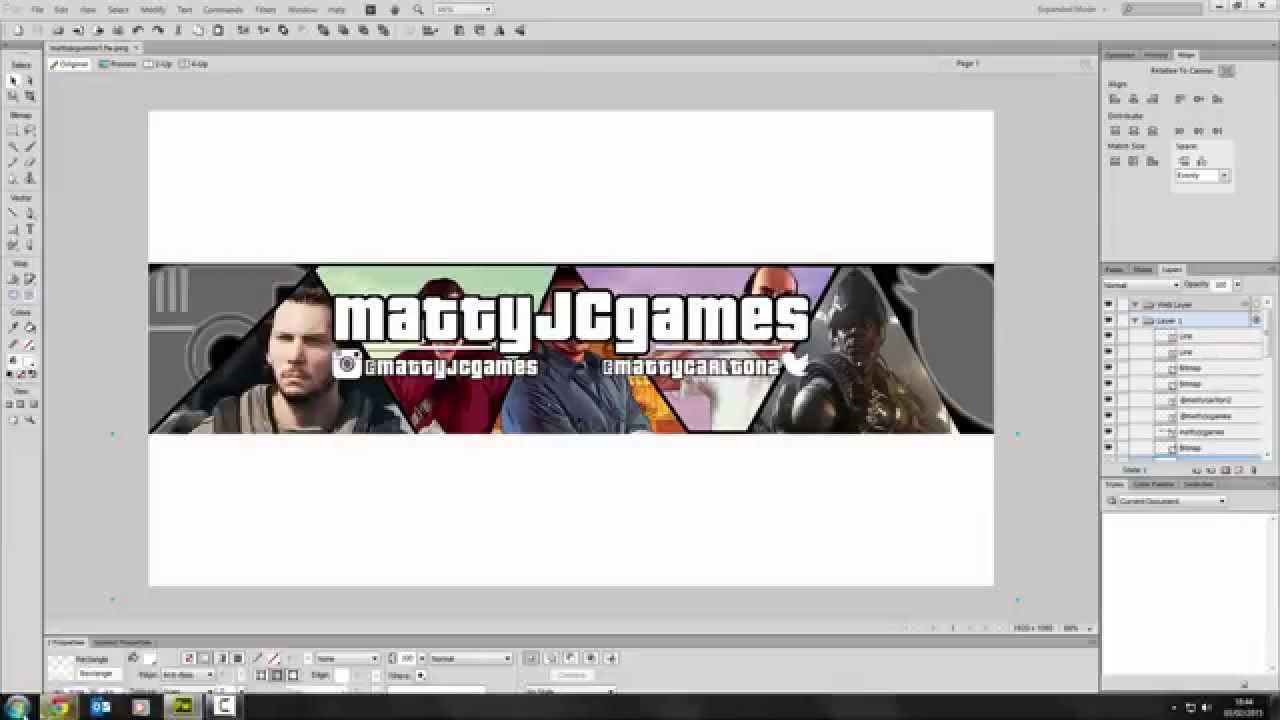Viewport: 1280px width, 720px height.
Task: Click the fill color swatch in Properties
Action: pyautogui.click(x=151, y=659)
